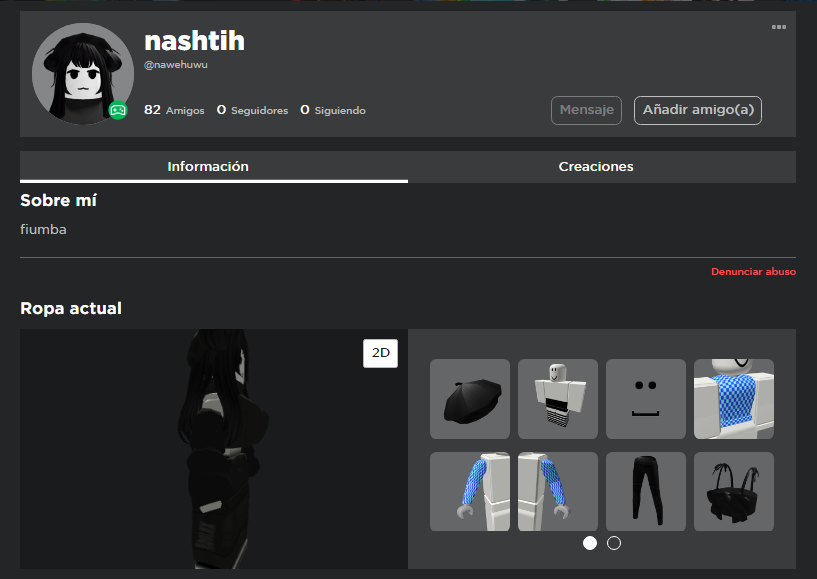Click the 'fiumba' about text
Screen dimensions: 817x579
pyautogui.click(x=43, y=229)
